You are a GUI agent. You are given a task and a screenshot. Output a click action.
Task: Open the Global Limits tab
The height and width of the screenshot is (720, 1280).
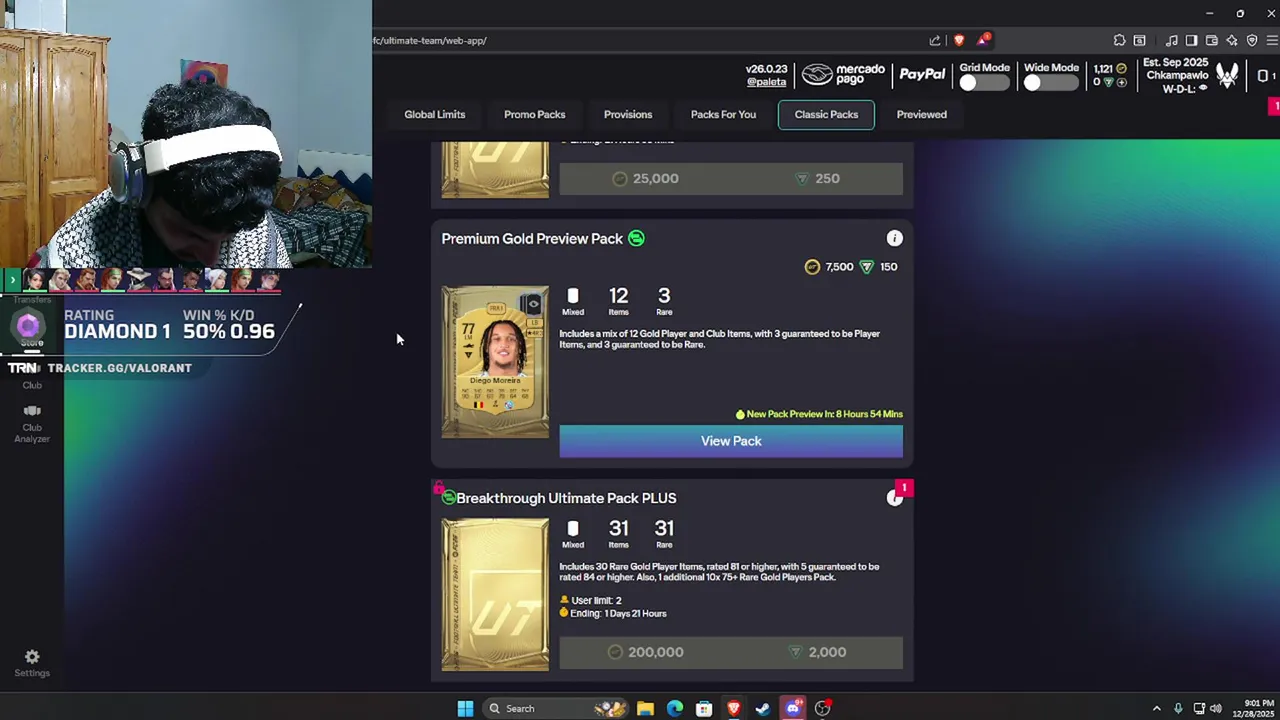click(434, 114)
